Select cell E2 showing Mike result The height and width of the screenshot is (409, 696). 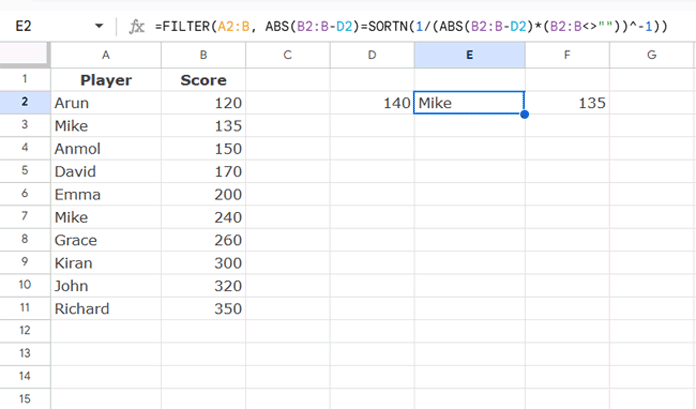[x=469, y=103]
